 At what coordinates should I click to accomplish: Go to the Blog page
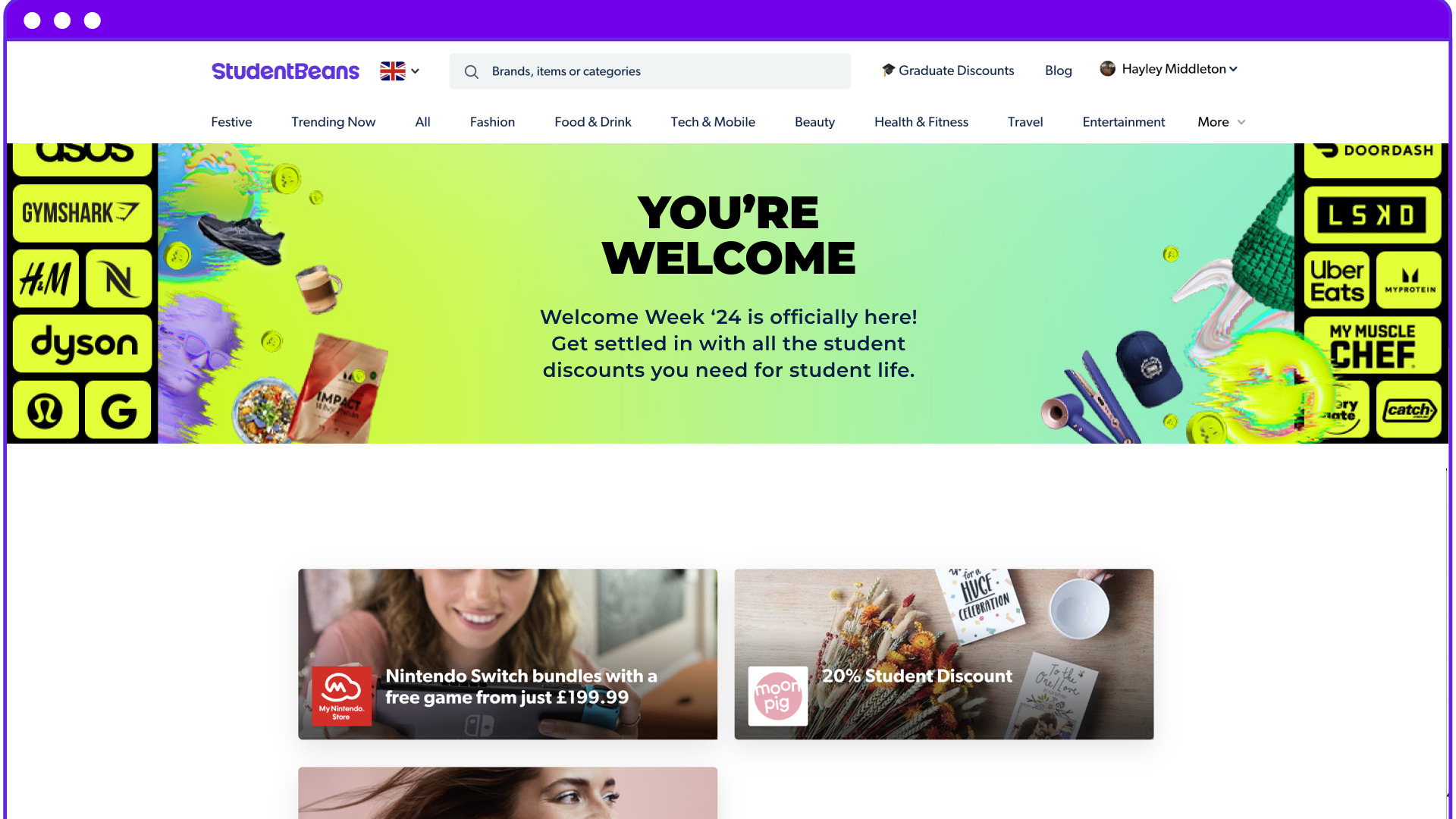click(1058, 71)
